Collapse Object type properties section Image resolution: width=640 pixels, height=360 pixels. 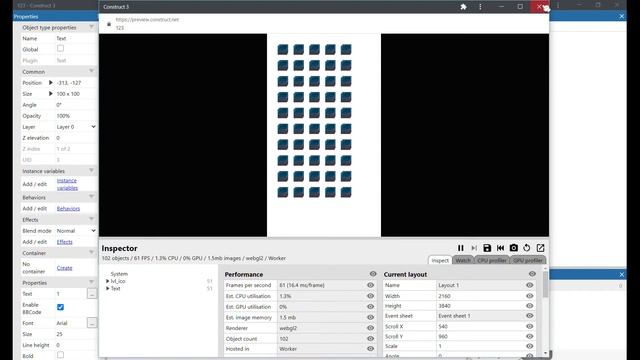pos(91,27)
